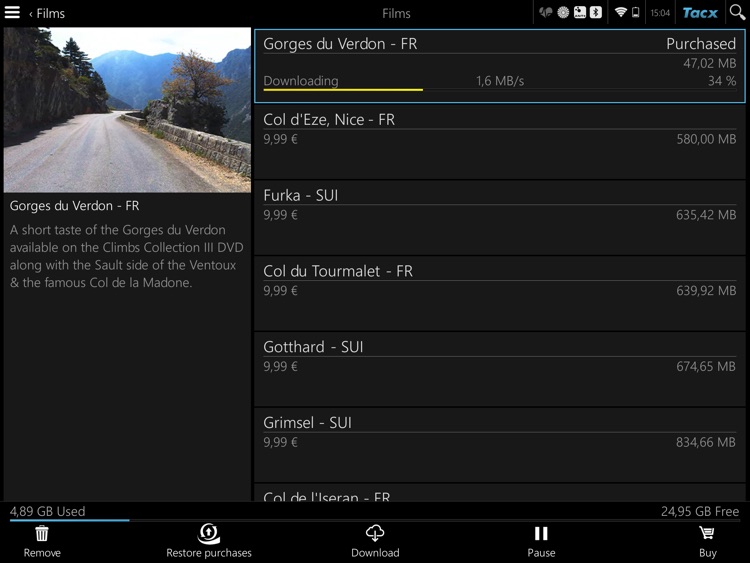Screen dimensions: 750x563
Task: Click the centered Films page title
Action: [x=396, y=13]
